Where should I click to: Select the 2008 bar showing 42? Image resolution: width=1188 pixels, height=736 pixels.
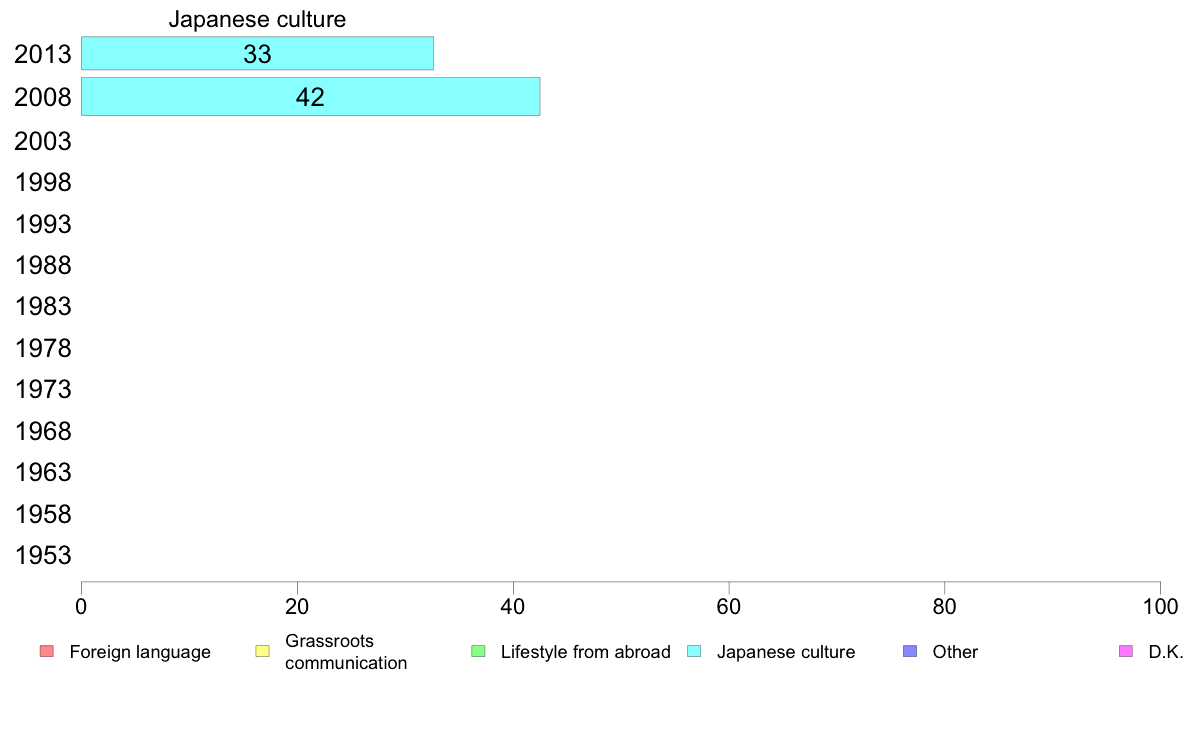point(311,96)
